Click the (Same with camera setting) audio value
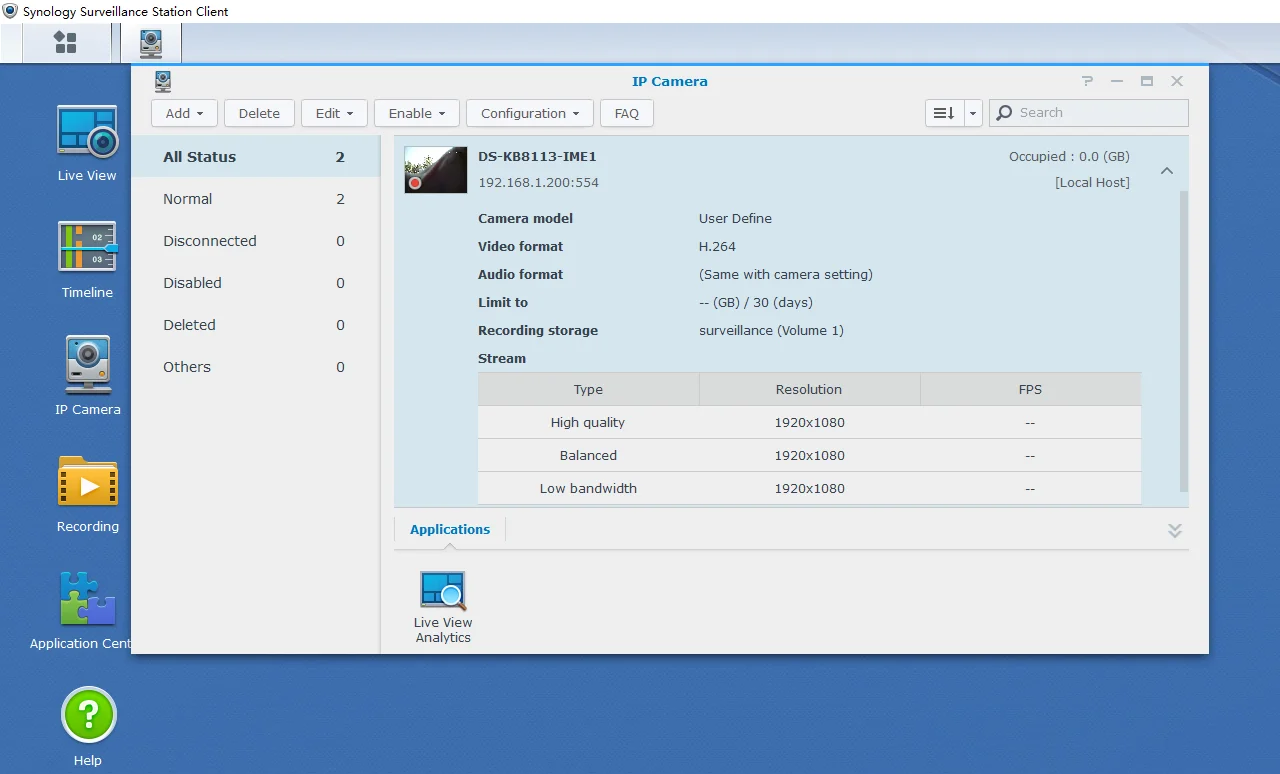Image resolution: width=1280 pixels, height=774 pixels. [x=786, y=275]
